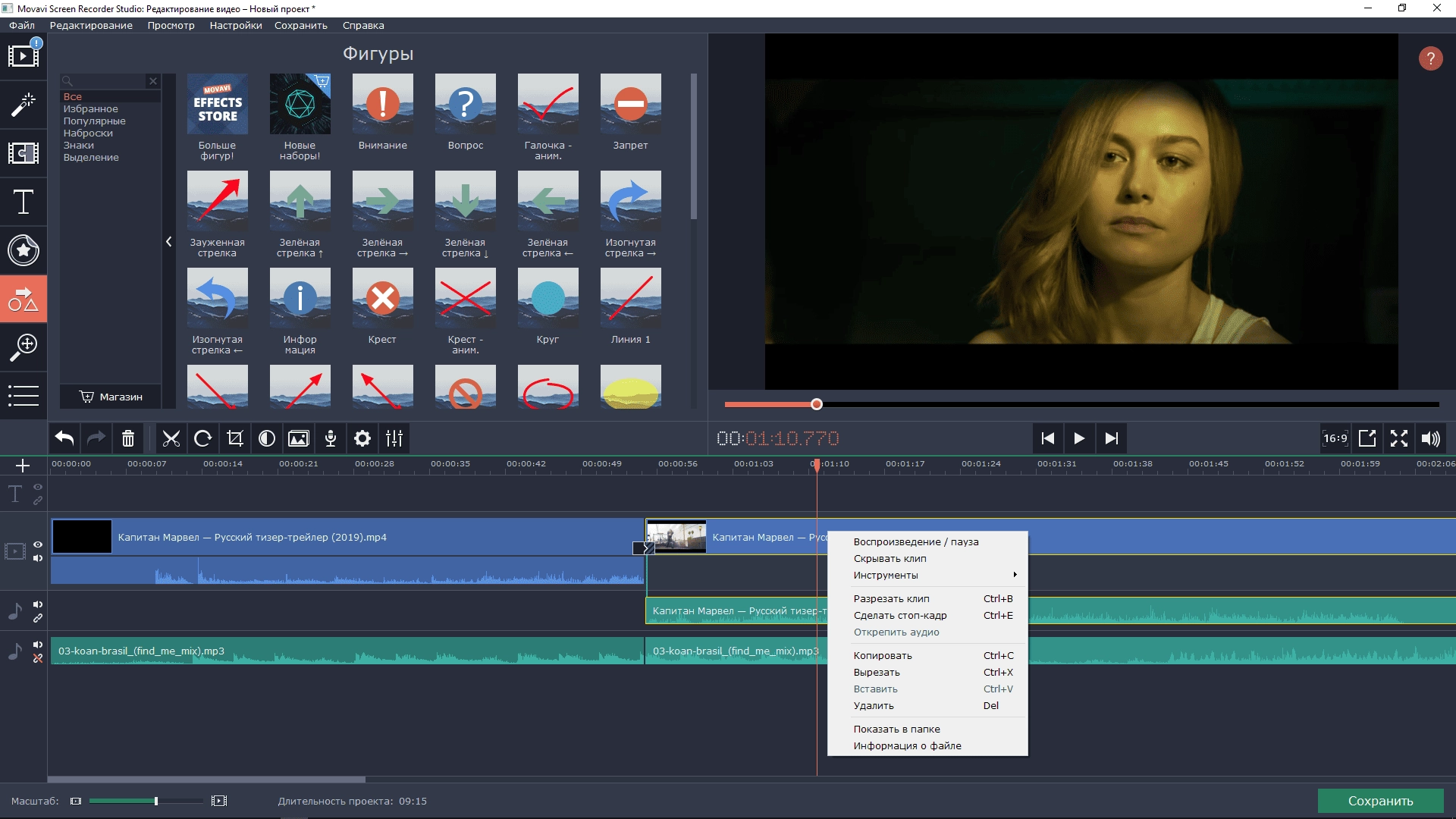Open the more tools list icon
The image size is (1456, 819).
24,395
